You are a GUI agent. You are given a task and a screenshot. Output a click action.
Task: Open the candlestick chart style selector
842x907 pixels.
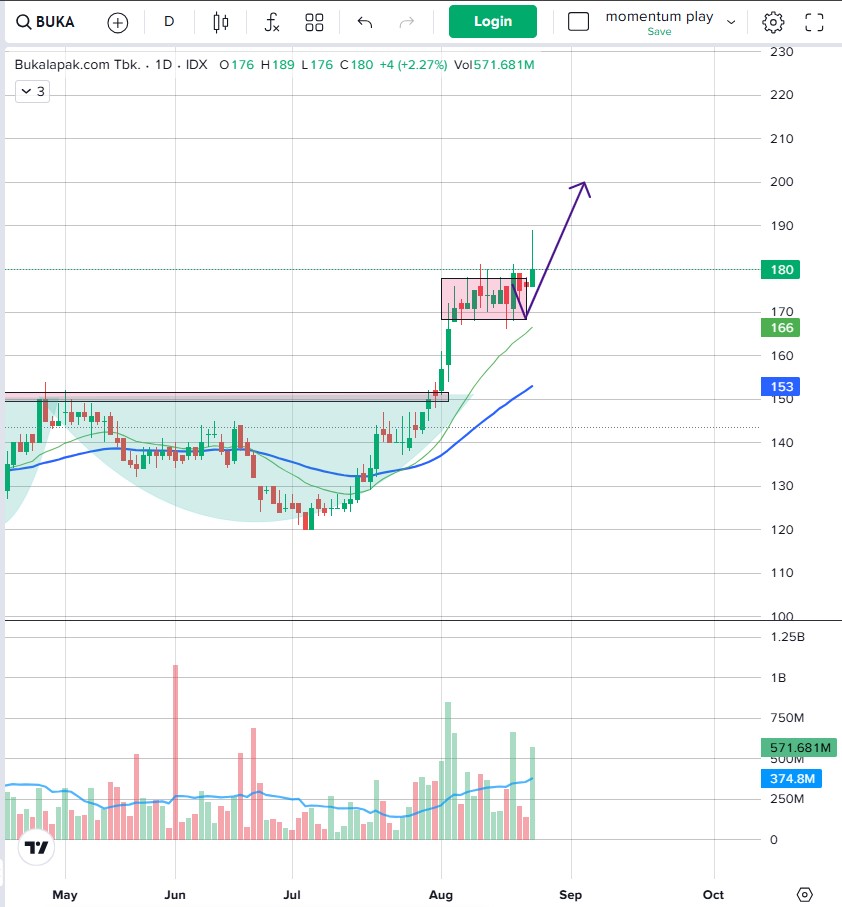(220, 23)
